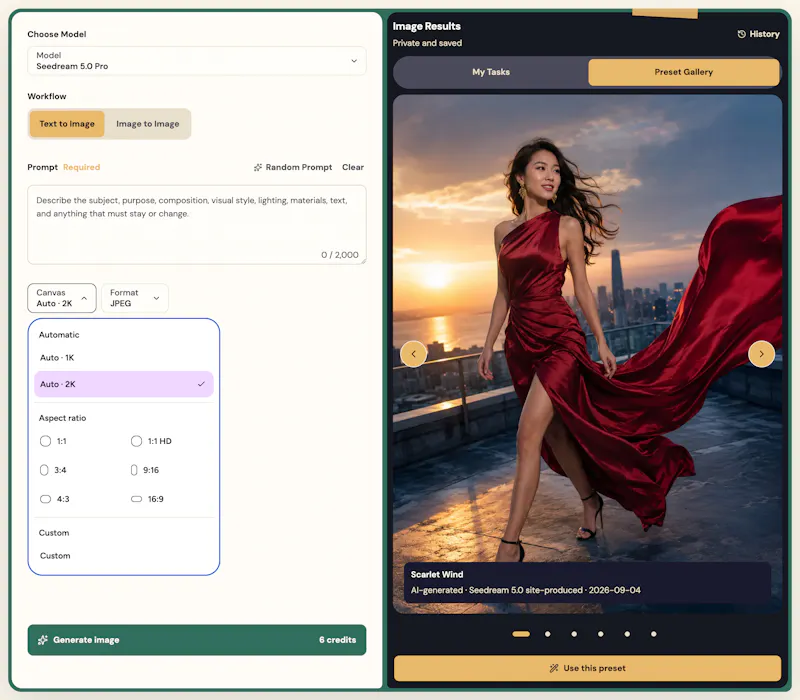Jump to the last carousel dot
Image resolution: width=800 pixels, height=700 pixels.
654,634
